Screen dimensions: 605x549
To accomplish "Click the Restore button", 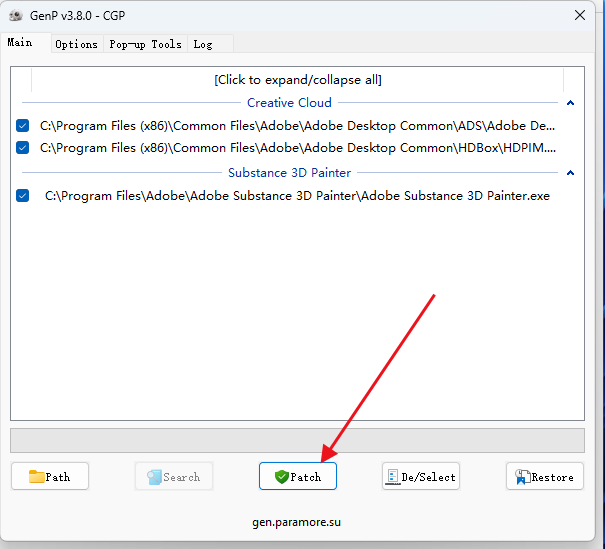I will coord(545,476).
